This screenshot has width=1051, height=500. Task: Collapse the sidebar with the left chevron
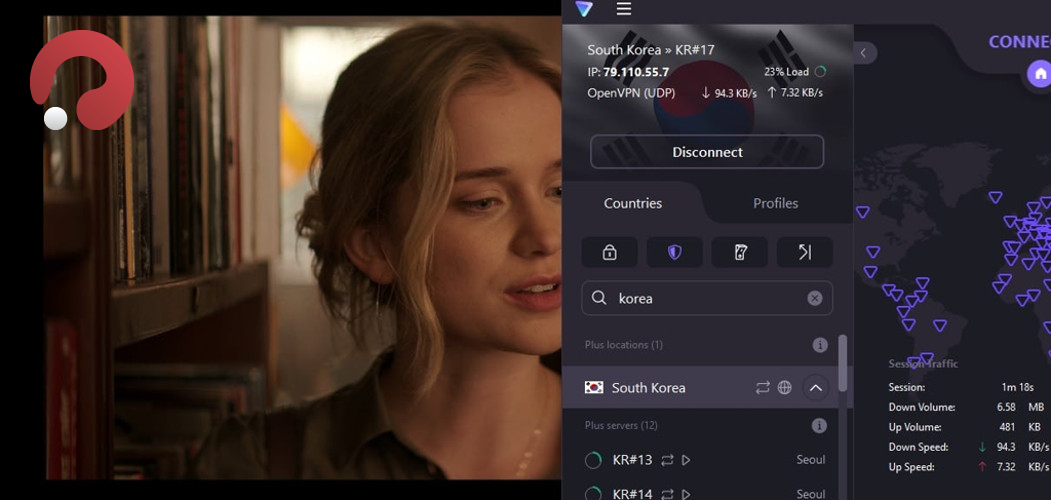pos(864,53)
